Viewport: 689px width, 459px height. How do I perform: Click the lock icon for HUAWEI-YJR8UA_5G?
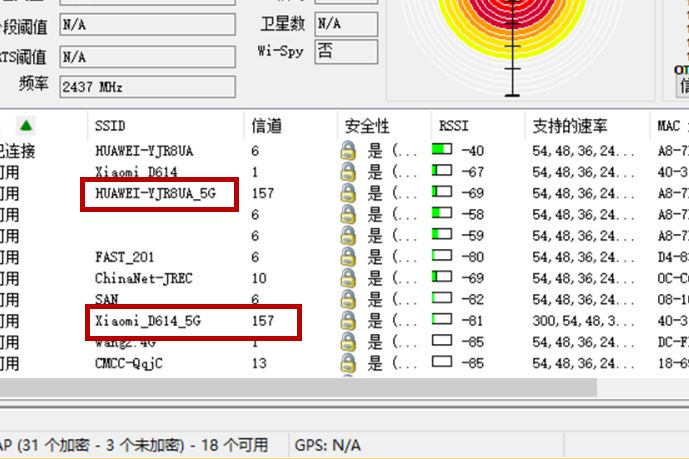(x=348, y=193)
